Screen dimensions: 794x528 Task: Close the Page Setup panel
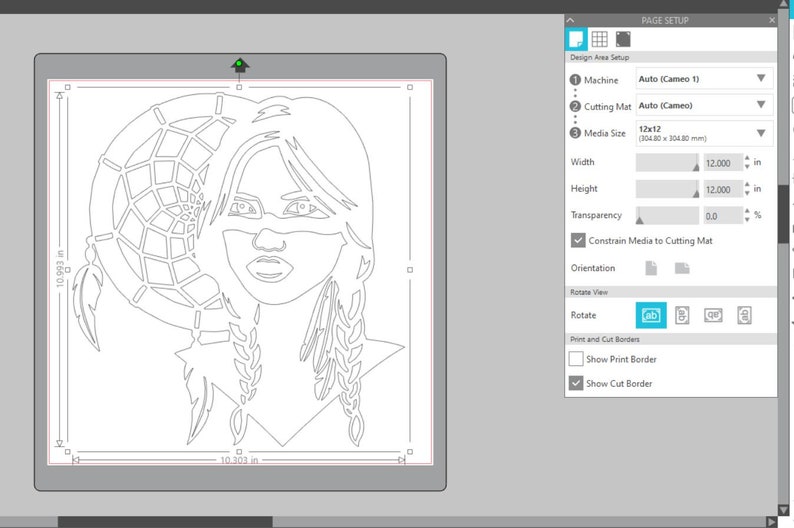[x=772, y=20]
